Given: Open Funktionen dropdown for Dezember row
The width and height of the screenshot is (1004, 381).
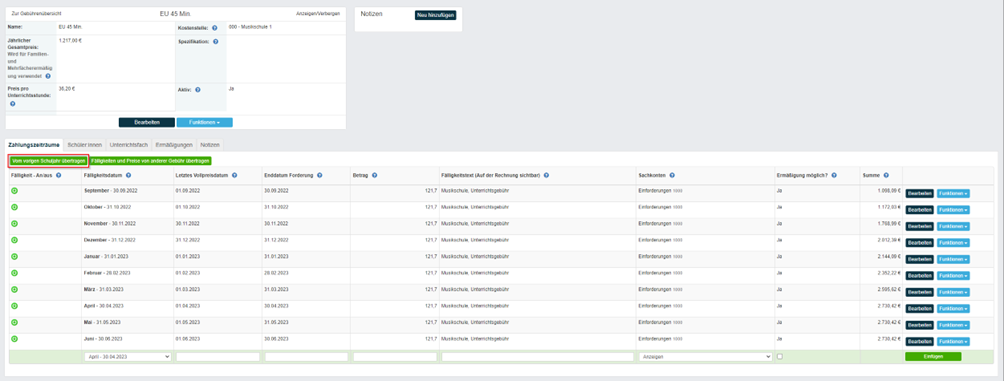Looking at the screenshot, I should [x=953, y=243].
